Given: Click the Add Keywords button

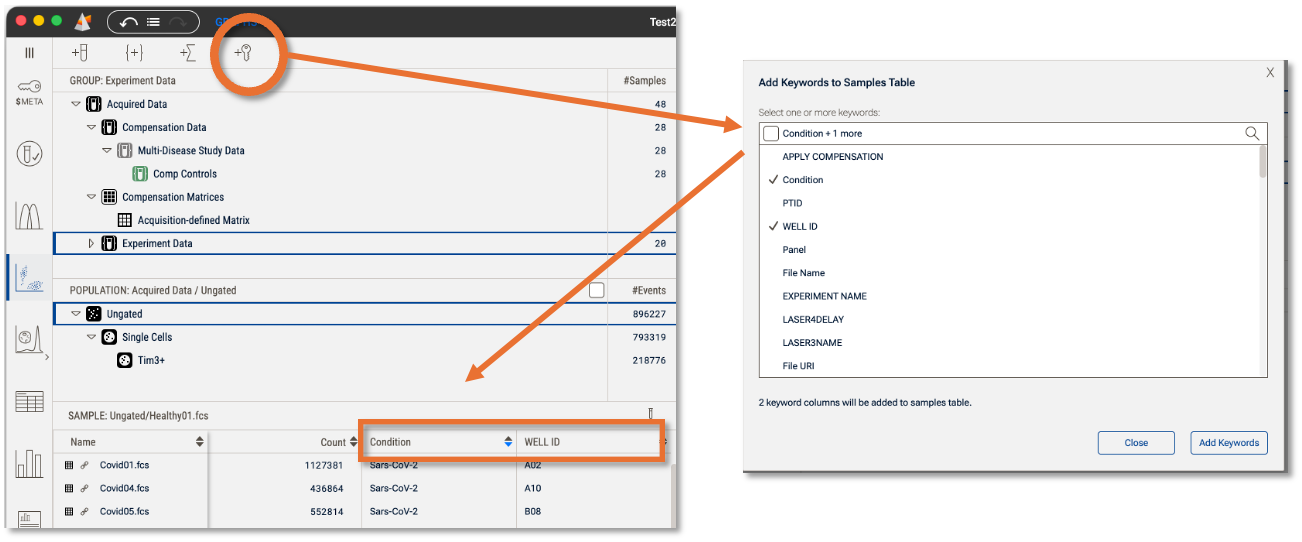Looking at the screenshot, I should [x=1229, y=443].
